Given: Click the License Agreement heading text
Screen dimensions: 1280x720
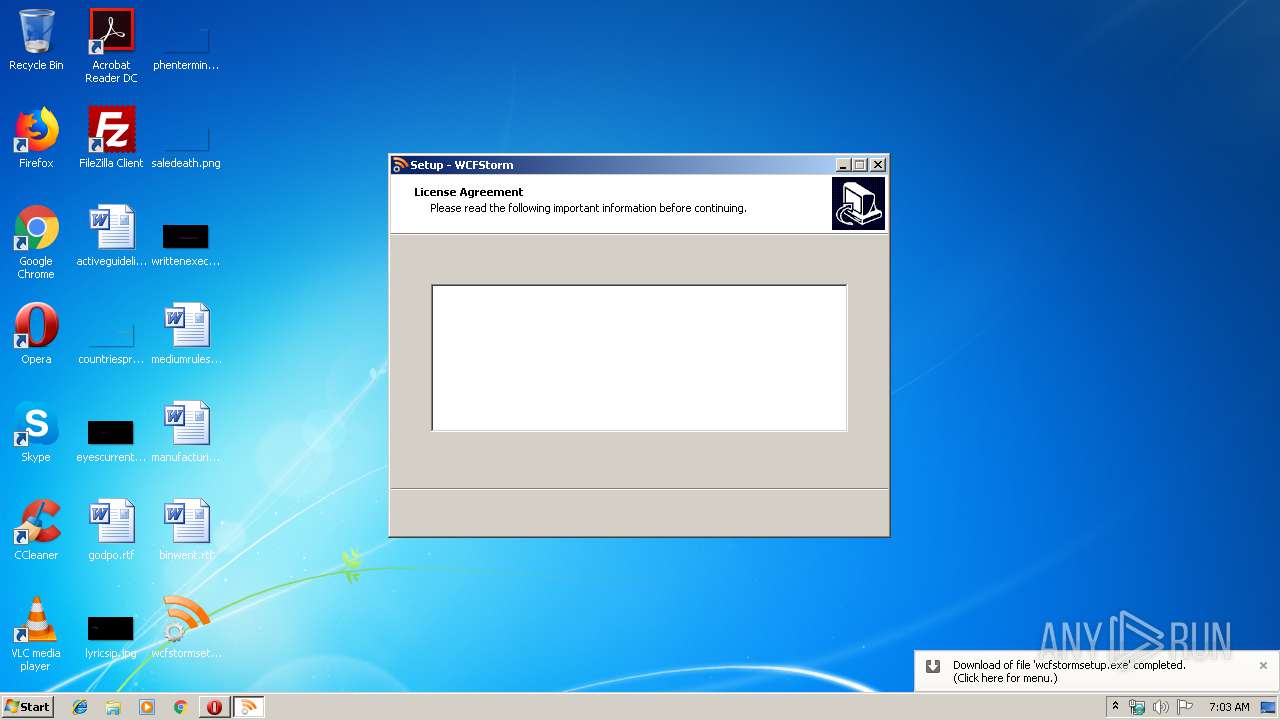Looking at the screenshot, I should (468, 192).
